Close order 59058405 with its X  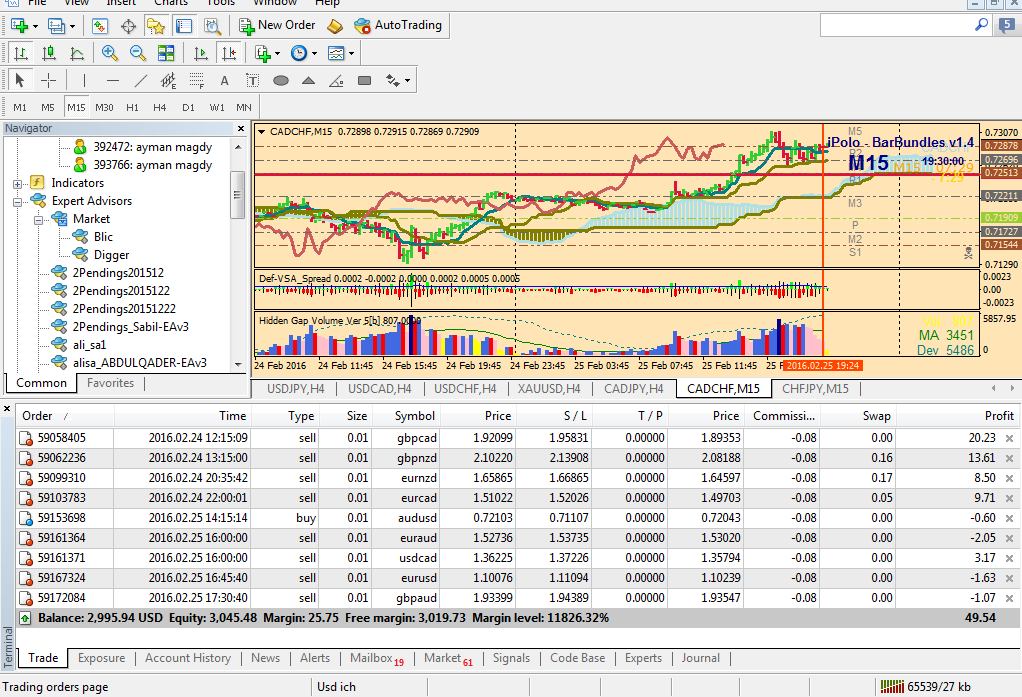click(1009, 438)
